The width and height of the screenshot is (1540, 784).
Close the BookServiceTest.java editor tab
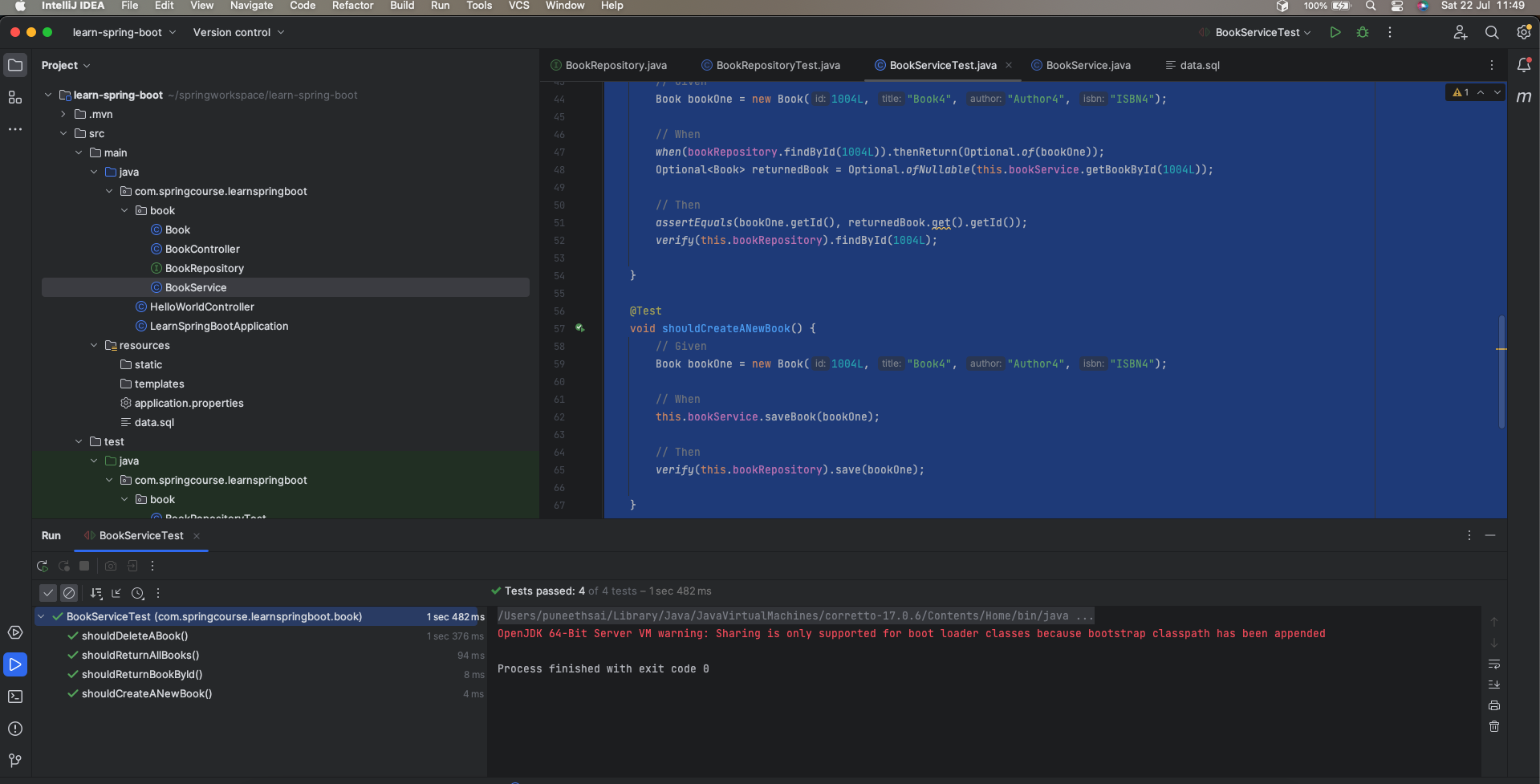[1009, 65]
